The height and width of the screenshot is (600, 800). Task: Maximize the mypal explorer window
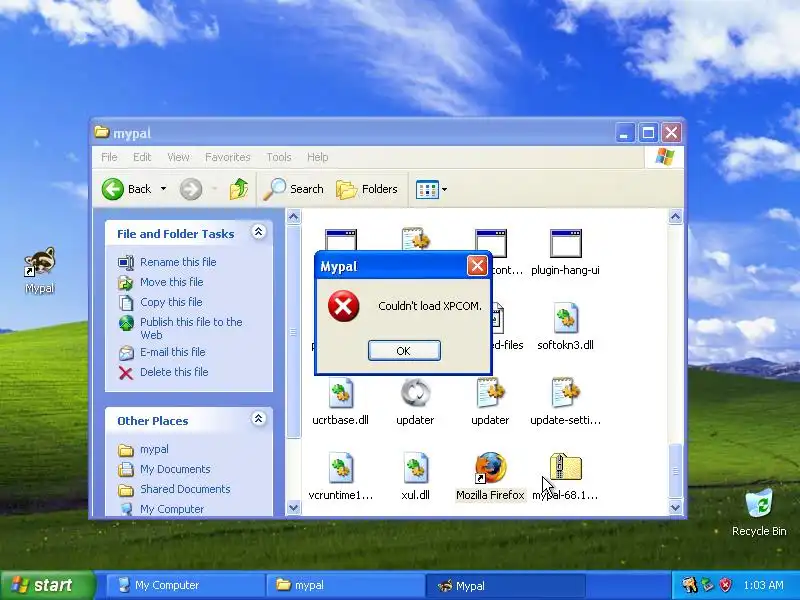(x=648, y=133)
